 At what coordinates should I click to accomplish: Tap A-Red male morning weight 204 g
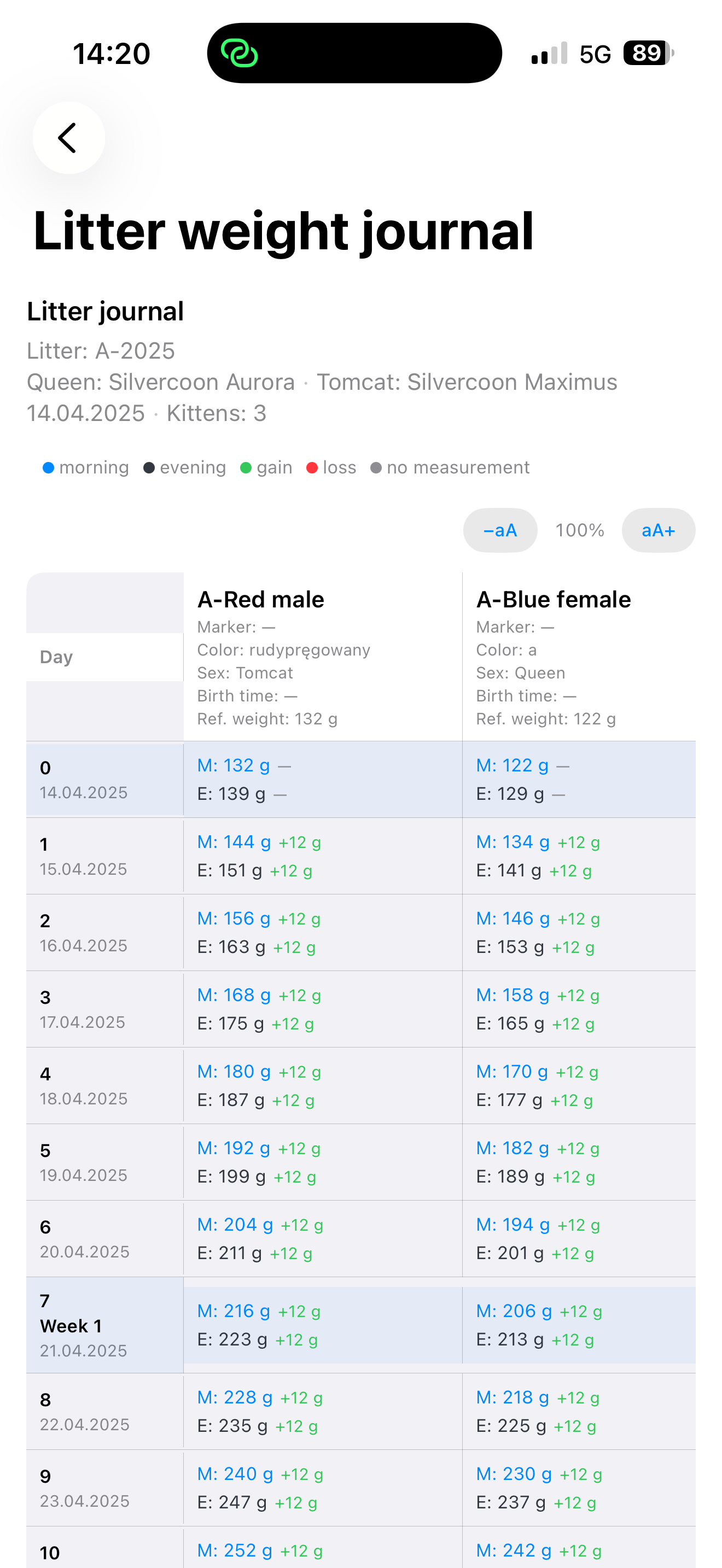235,1225
